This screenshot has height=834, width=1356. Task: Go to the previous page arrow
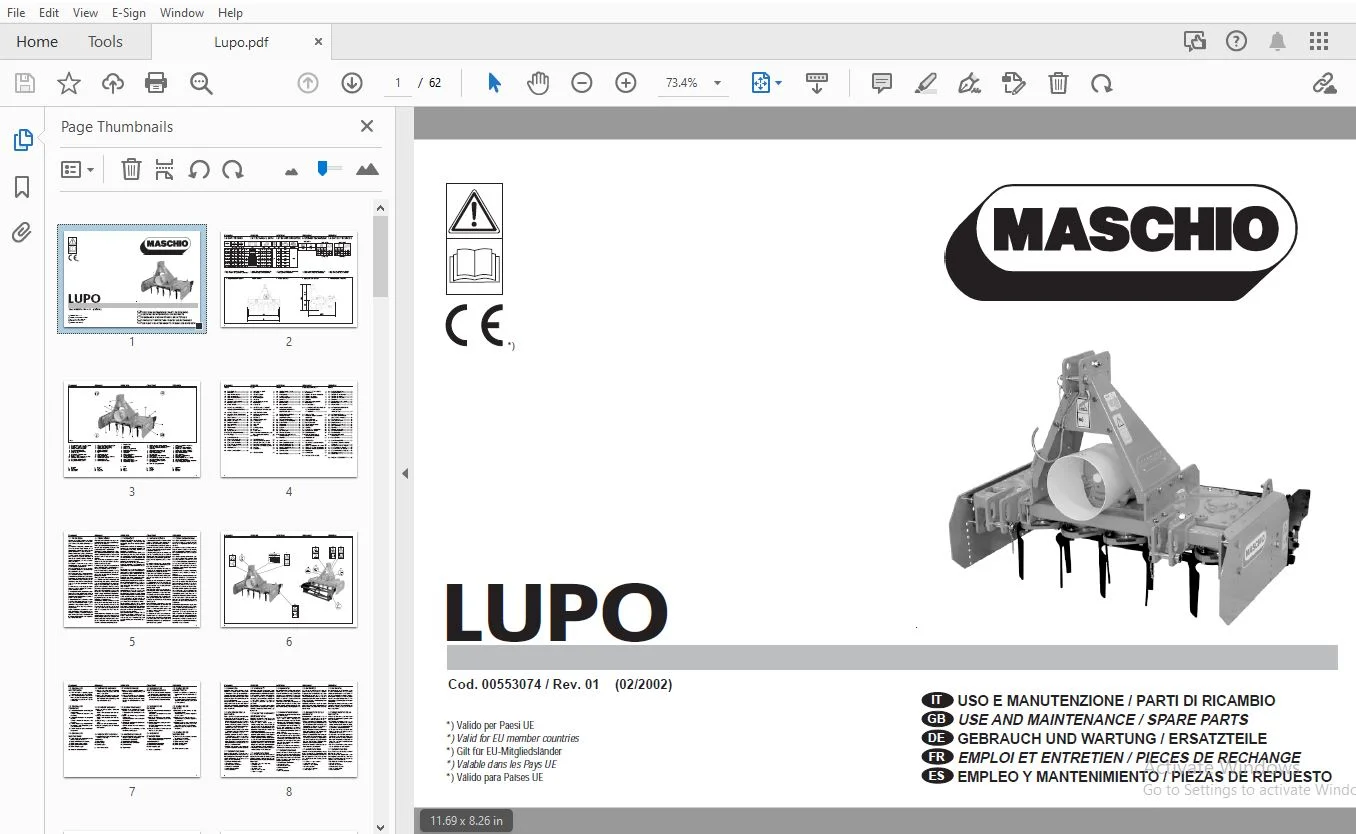coord(308,83)
